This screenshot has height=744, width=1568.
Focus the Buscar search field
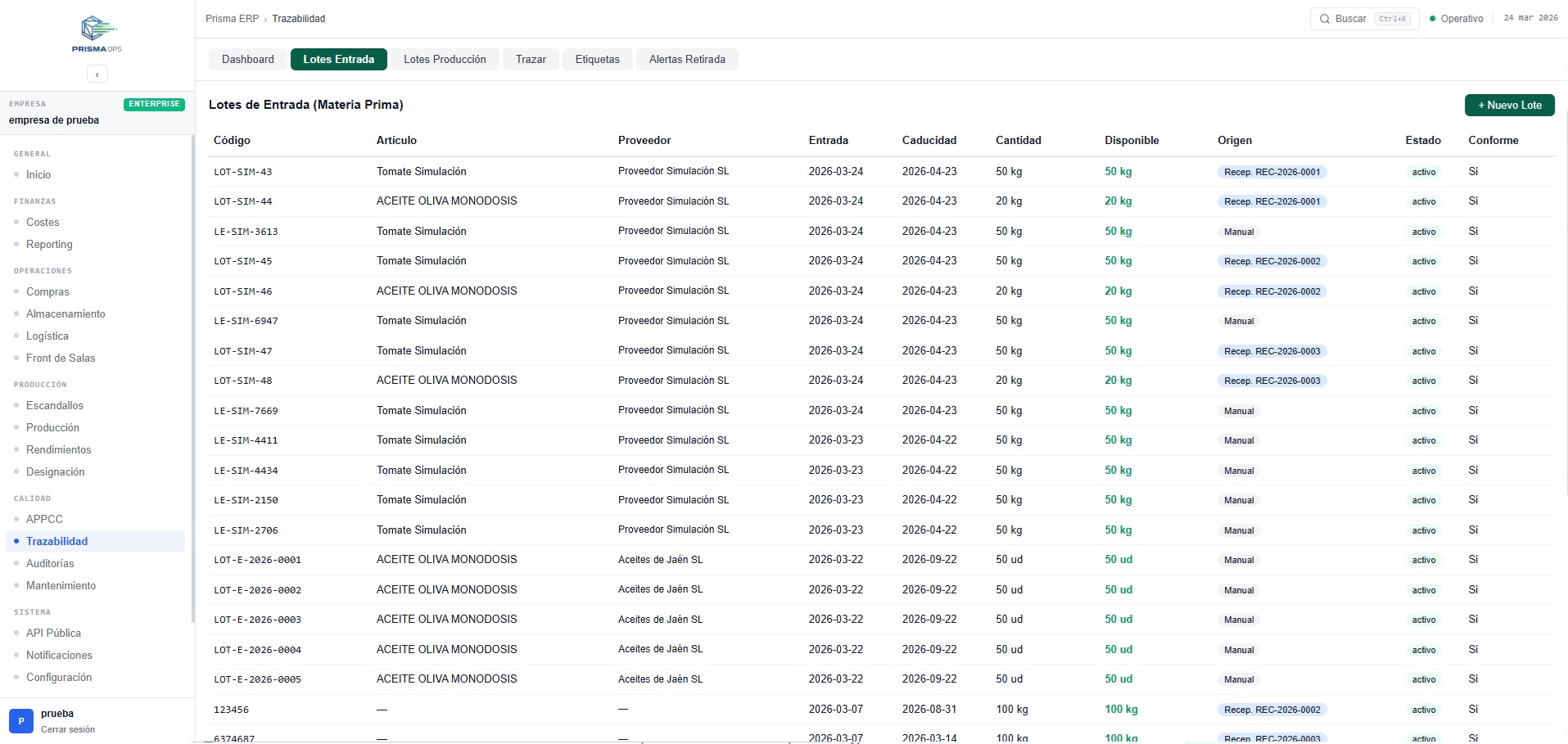pos(1363,19)
